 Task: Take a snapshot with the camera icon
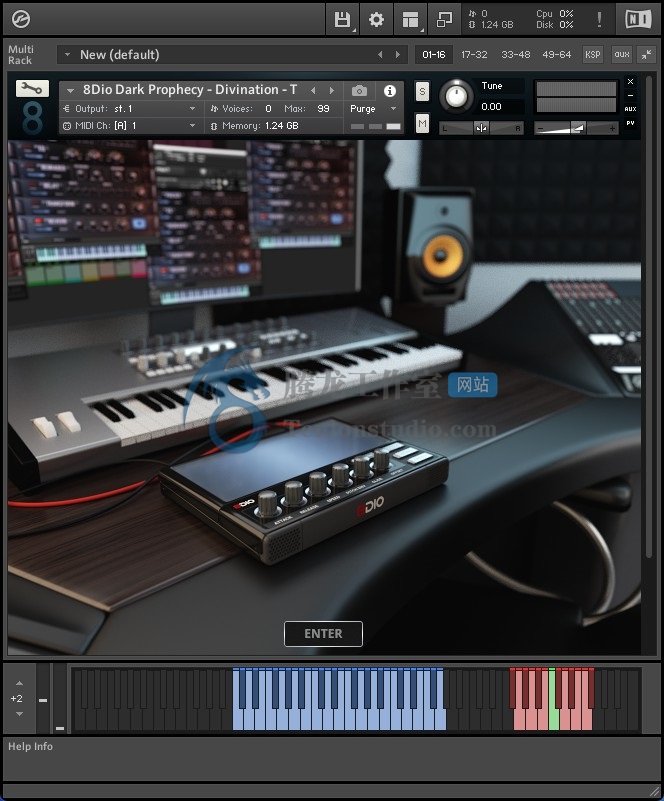[x=359, y=91]
